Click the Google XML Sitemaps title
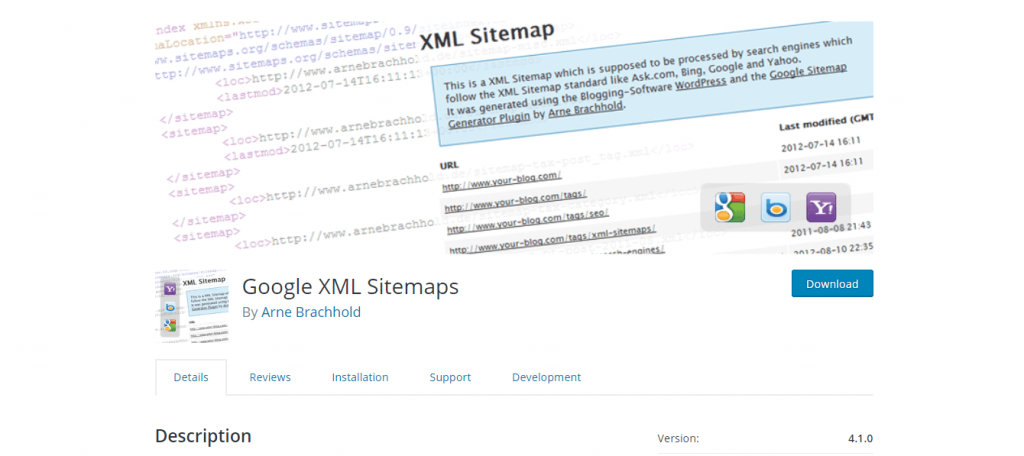Screen dimensions: 1024x456 350,287
